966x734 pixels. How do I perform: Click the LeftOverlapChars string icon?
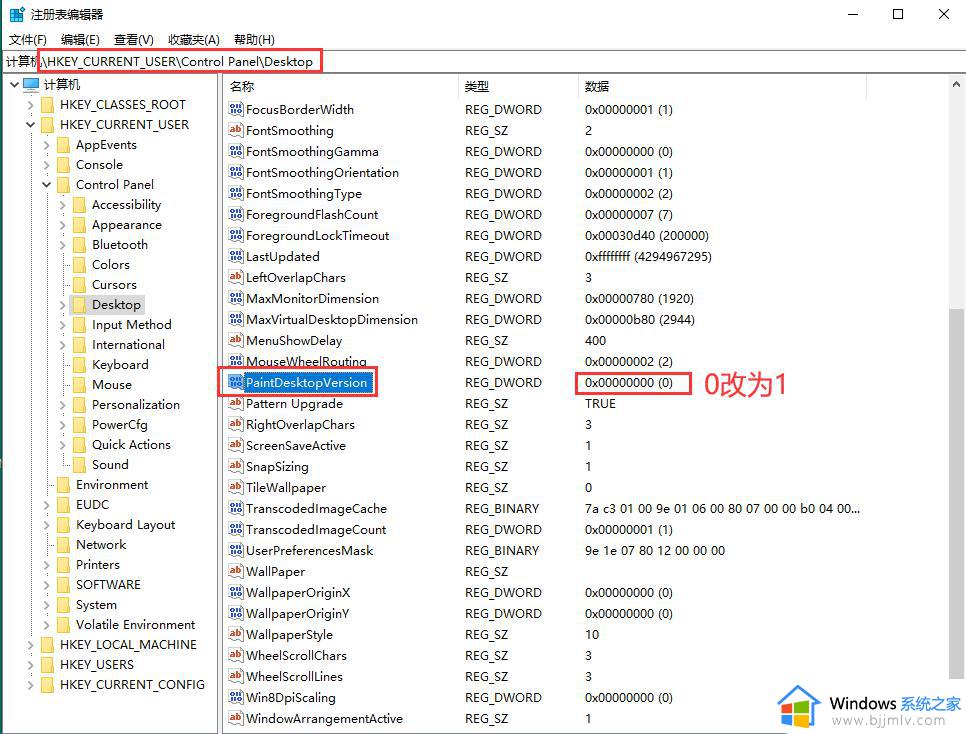pyautogui.click(x=235, y=277)
